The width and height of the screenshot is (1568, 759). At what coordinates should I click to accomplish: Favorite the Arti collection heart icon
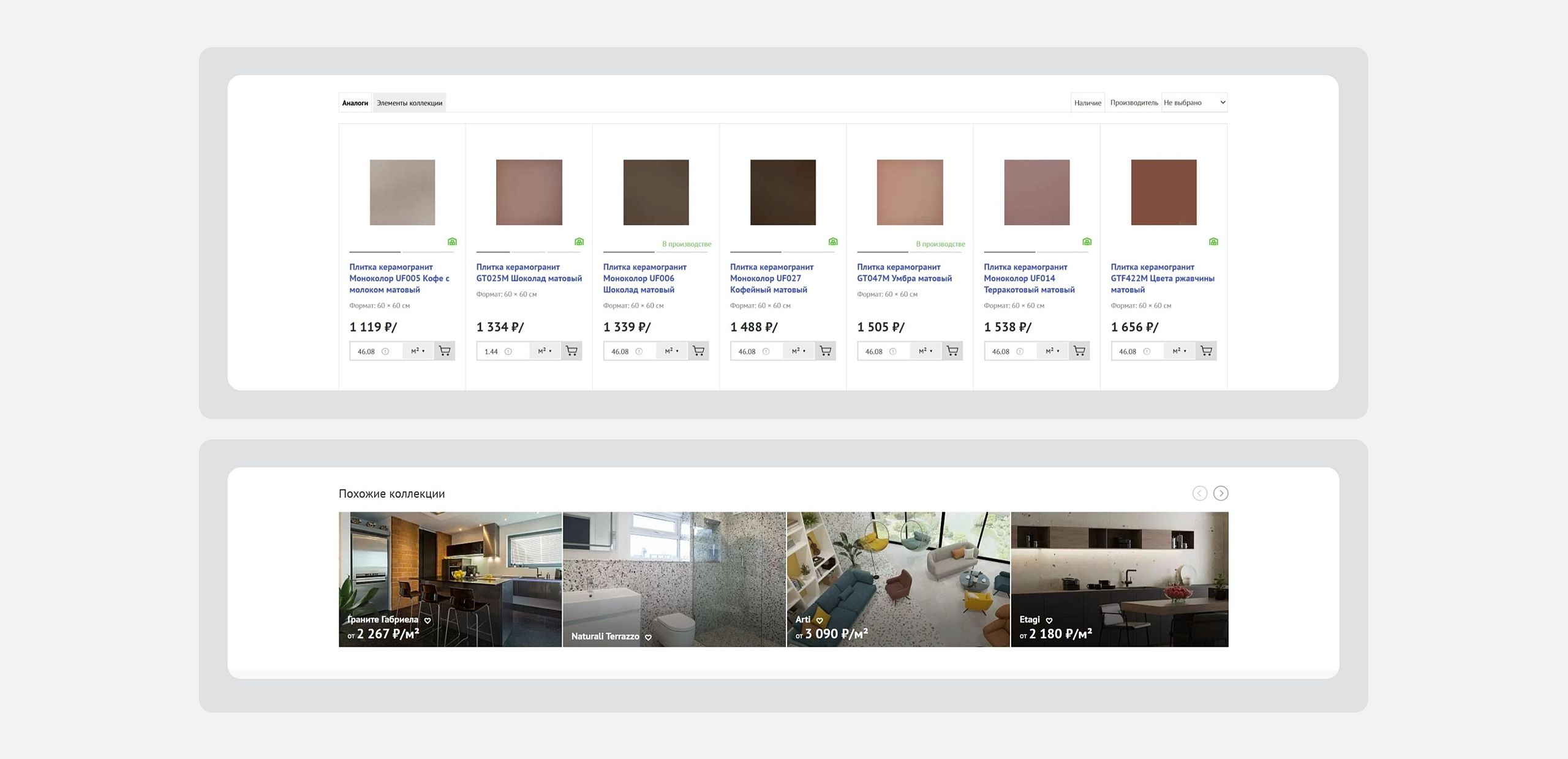point(820,621)
